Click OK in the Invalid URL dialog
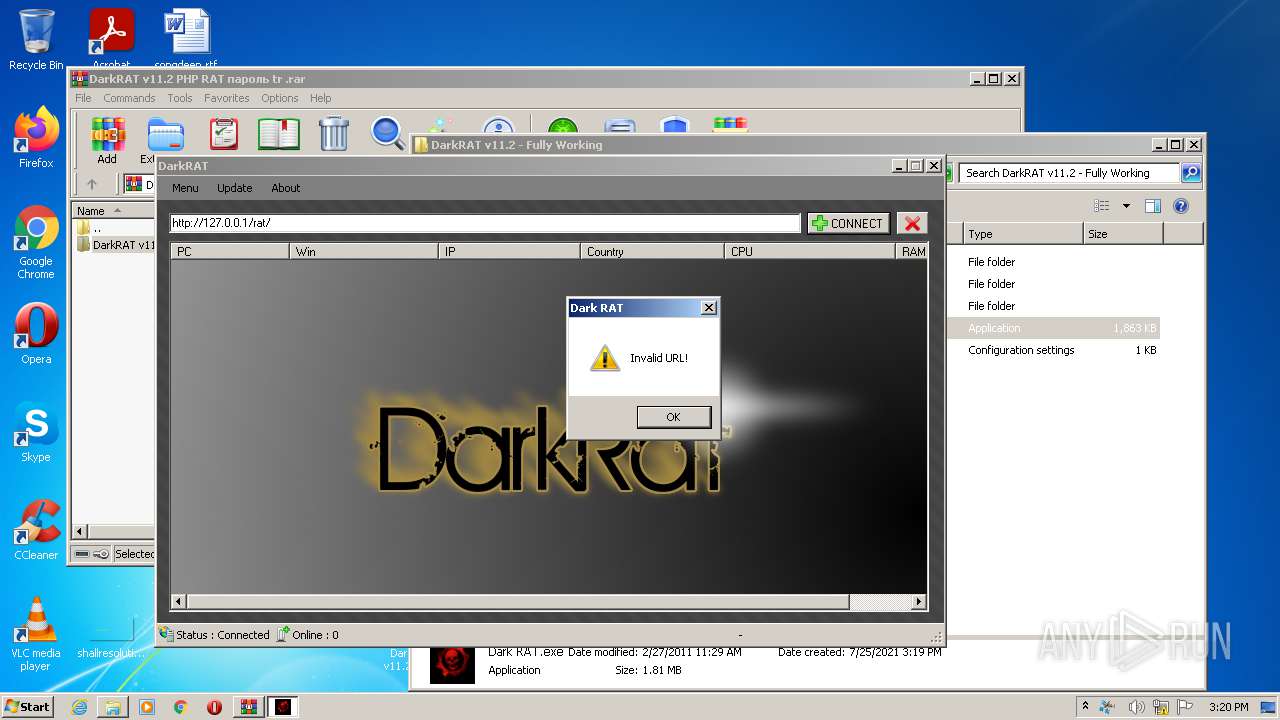 (x=673, y=417)
